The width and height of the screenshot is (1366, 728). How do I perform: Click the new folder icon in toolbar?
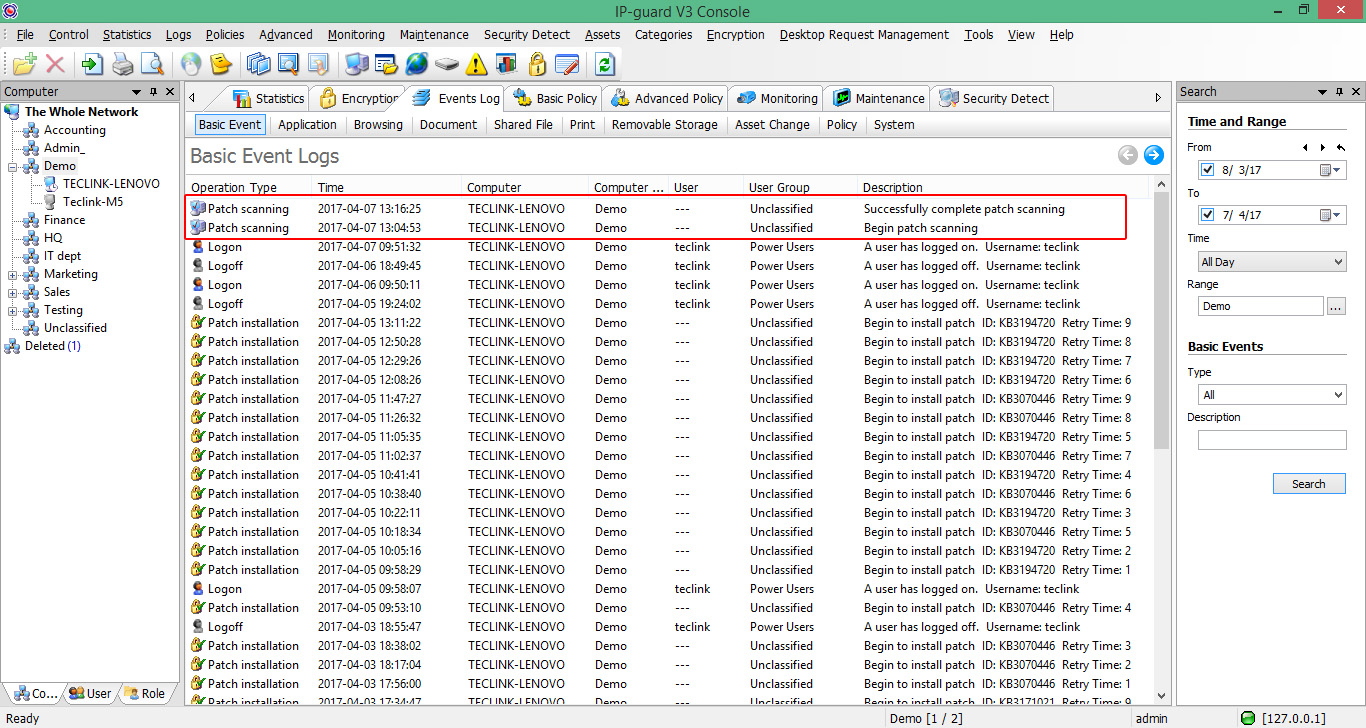click(24, 65)
